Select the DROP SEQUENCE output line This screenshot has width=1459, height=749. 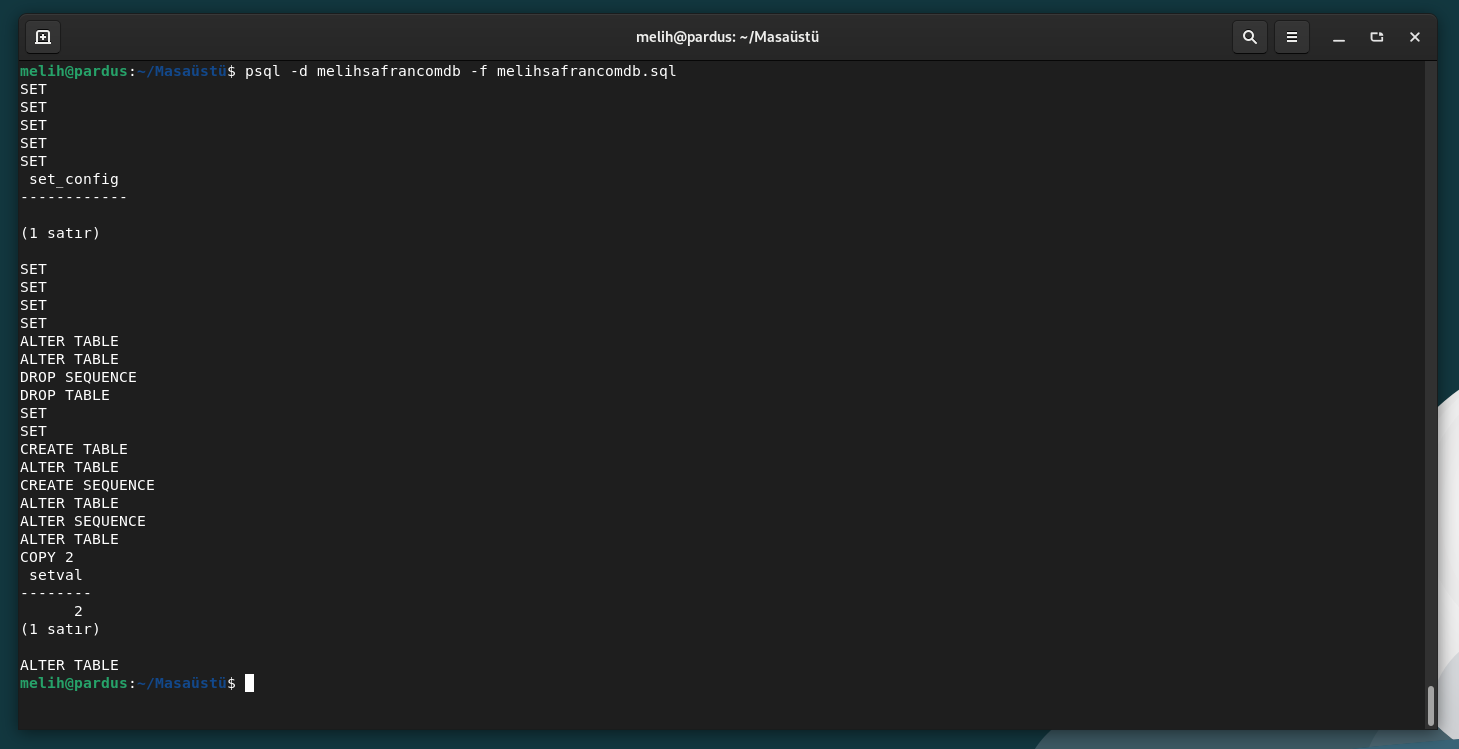click(78, 377)
